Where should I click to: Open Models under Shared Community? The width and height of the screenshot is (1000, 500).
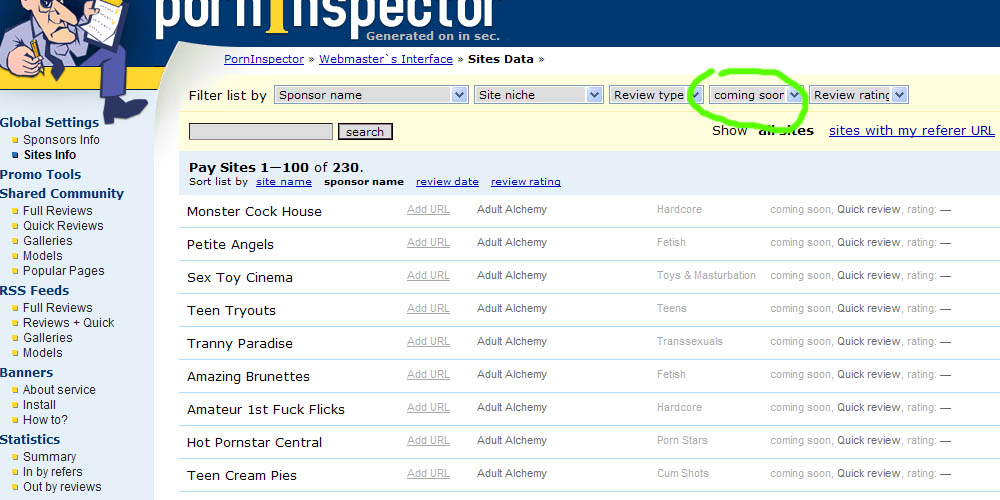(43, 256)
